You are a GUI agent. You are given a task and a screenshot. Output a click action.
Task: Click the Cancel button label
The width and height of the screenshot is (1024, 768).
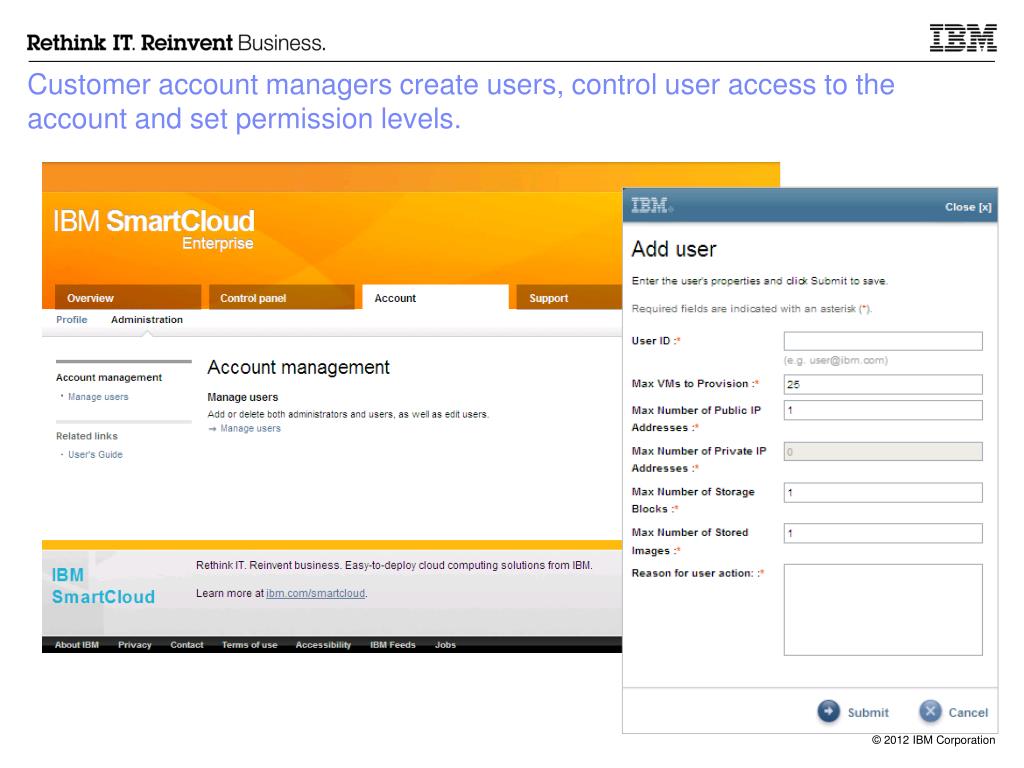[968, 712]
